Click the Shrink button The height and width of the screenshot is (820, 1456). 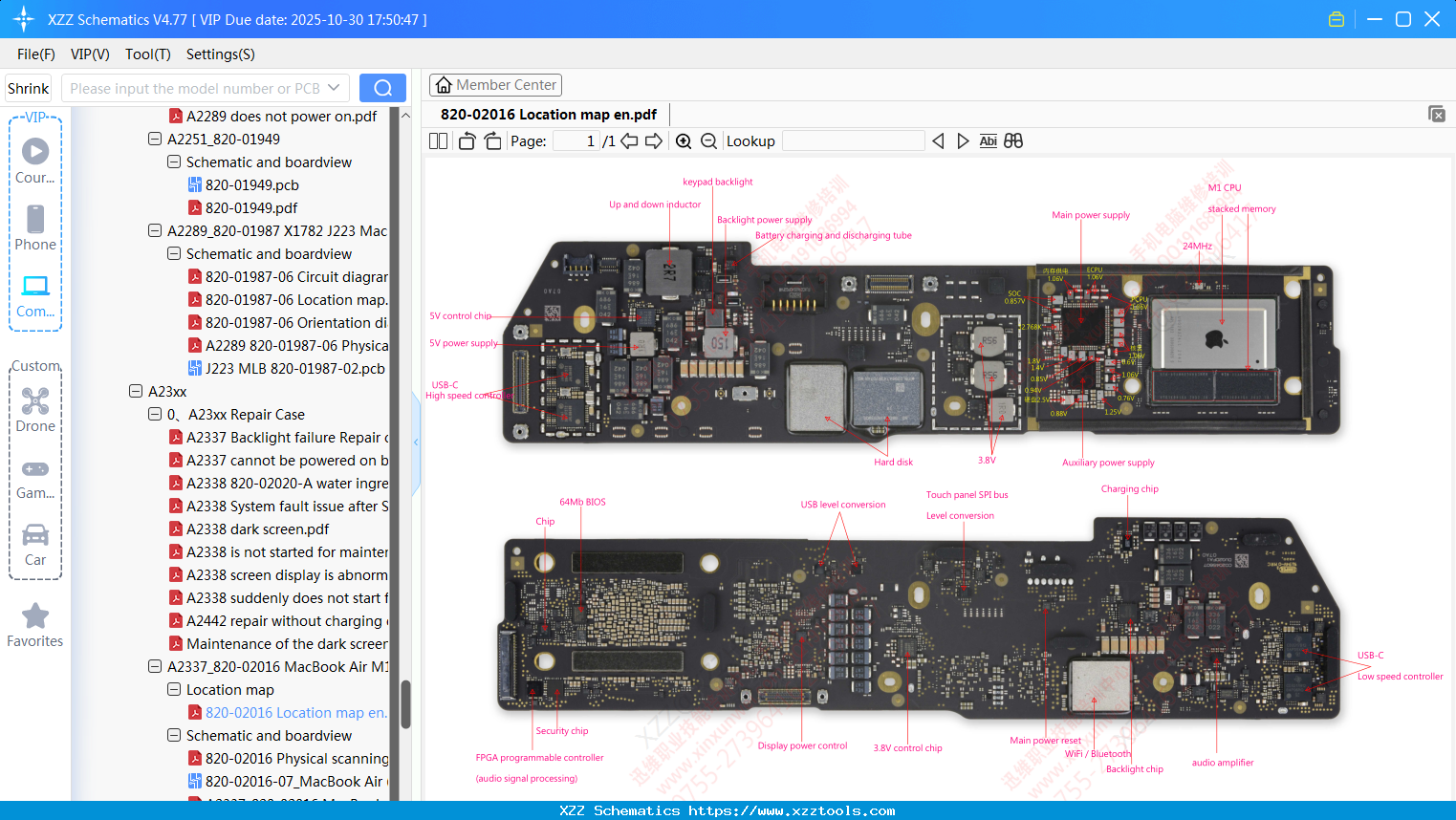[29, 88]
